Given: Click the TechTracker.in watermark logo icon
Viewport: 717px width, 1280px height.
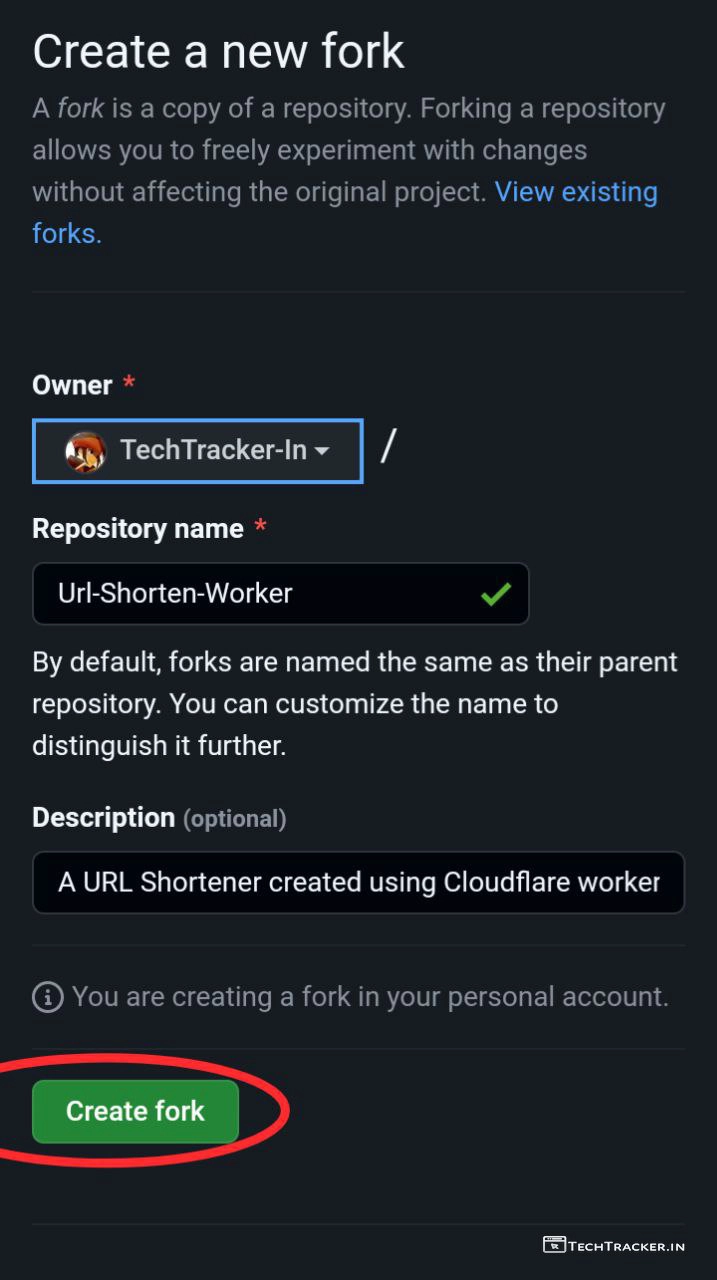Looking at the screenshot, I should (x=554, y=1245).
